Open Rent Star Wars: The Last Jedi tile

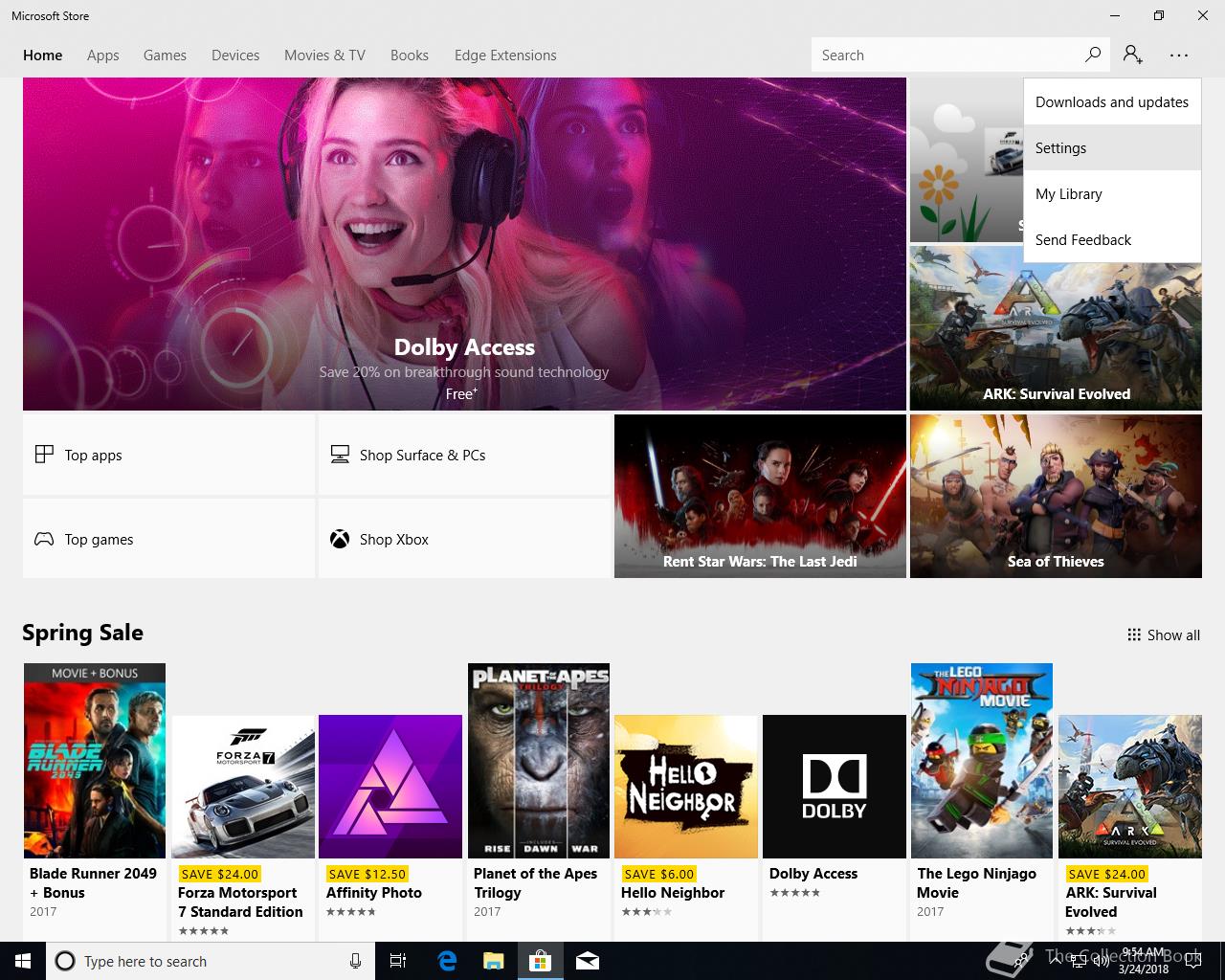760,496
